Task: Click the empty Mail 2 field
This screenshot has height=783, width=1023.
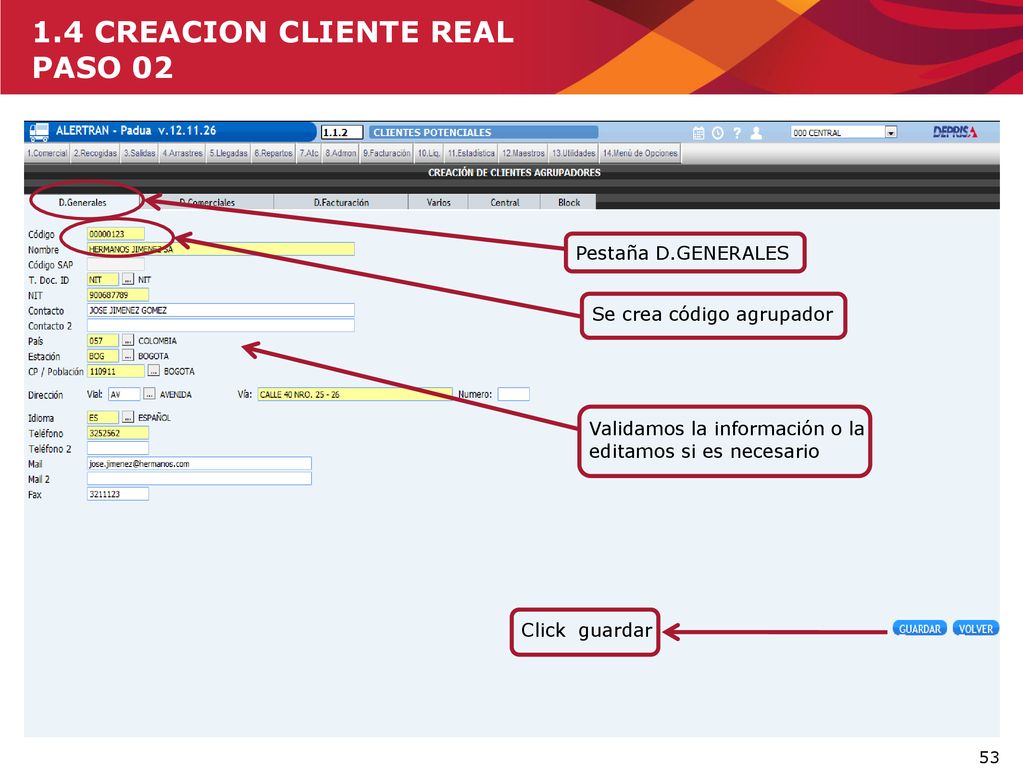Action: point(199,478)
